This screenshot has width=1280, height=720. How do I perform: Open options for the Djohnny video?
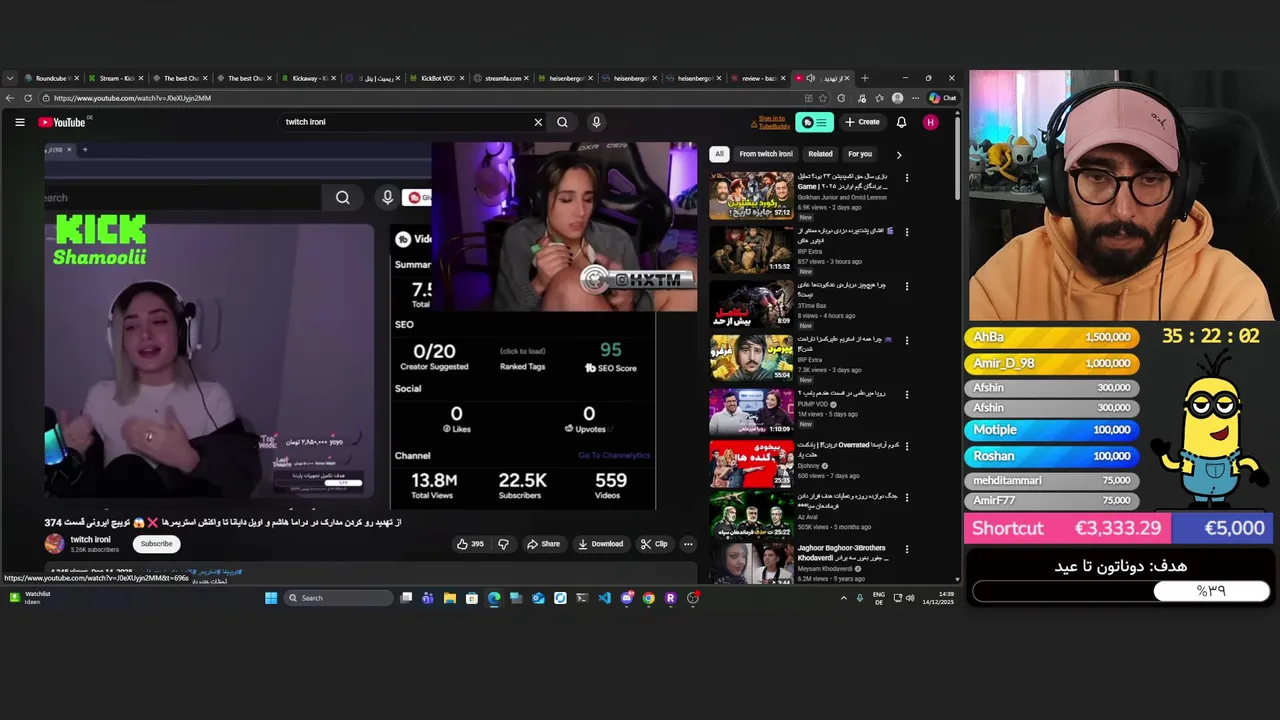click(907, 446)
